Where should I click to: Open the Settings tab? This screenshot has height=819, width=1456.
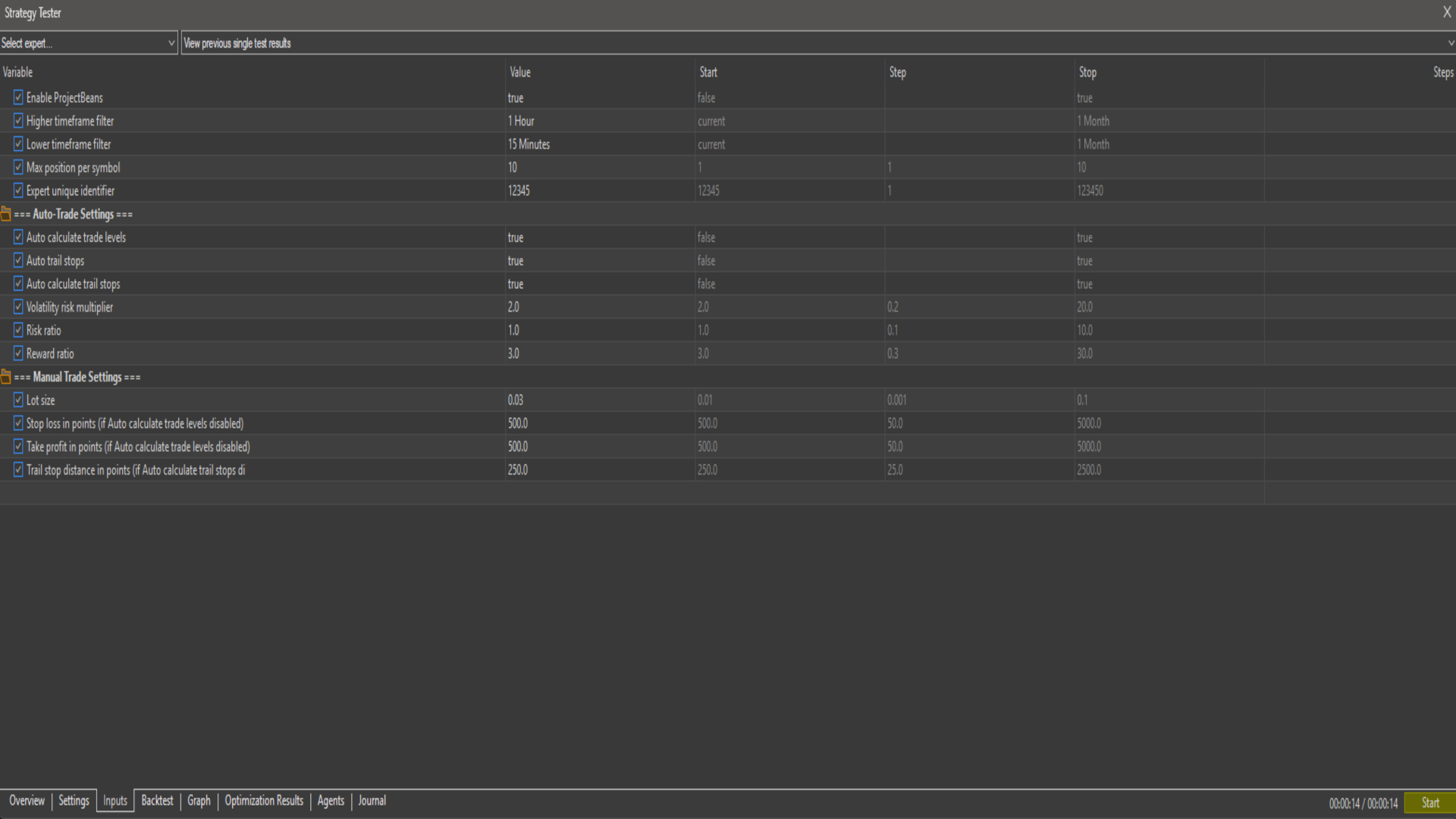[x=74, y=801]
